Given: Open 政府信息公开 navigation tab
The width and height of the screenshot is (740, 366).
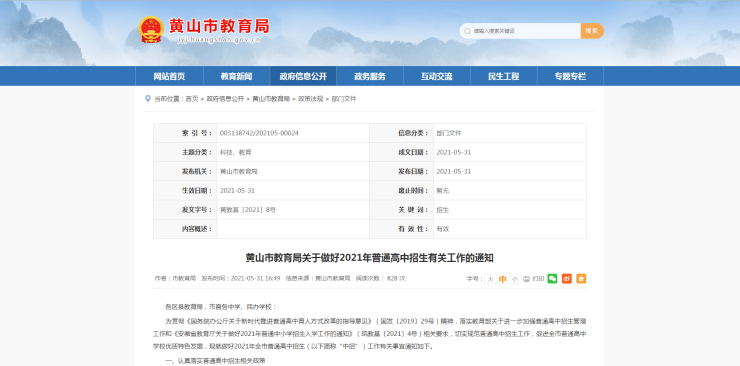Looking at the screenshot, I should click(x=303, y=76).
